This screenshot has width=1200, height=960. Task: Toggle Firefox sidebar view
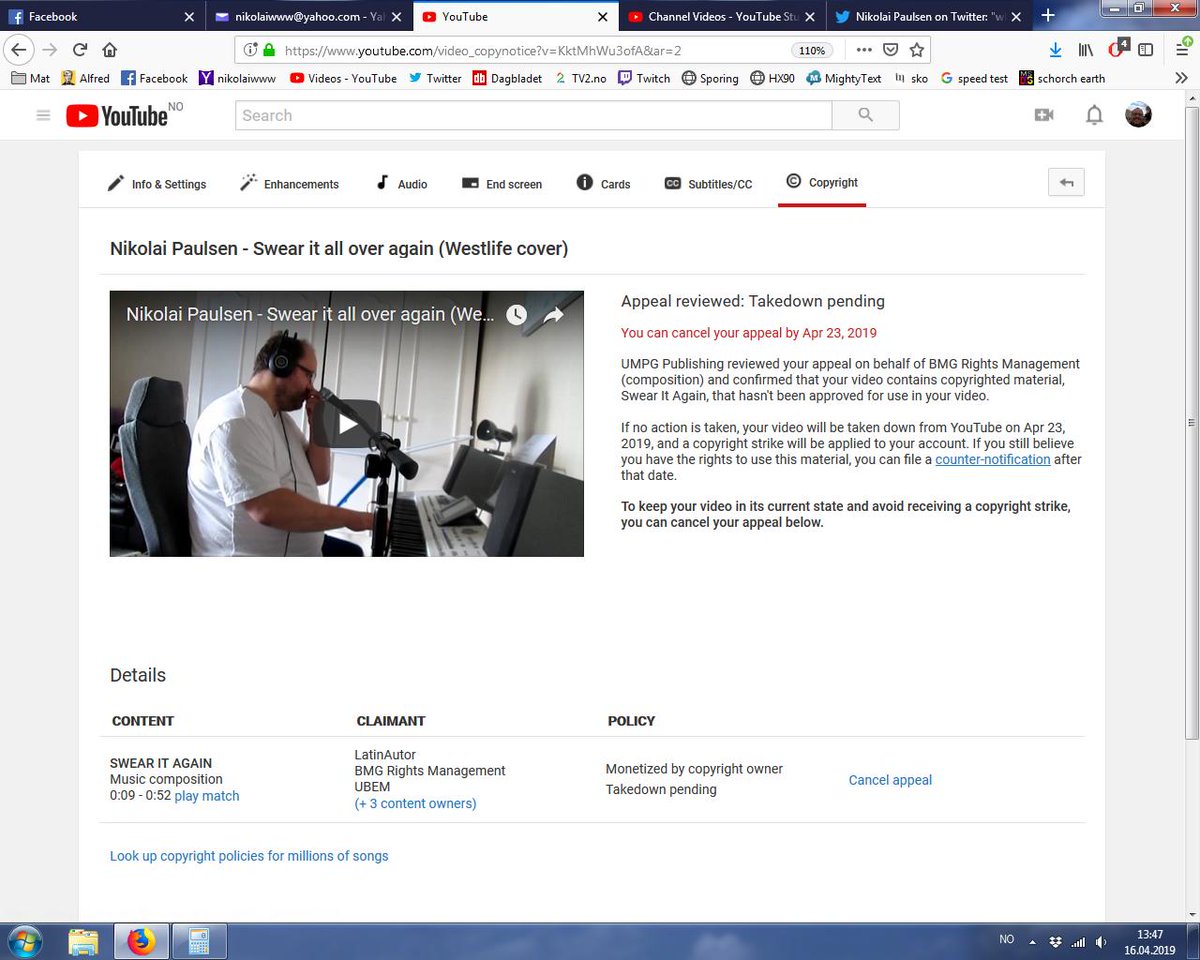click(1146, 49)
